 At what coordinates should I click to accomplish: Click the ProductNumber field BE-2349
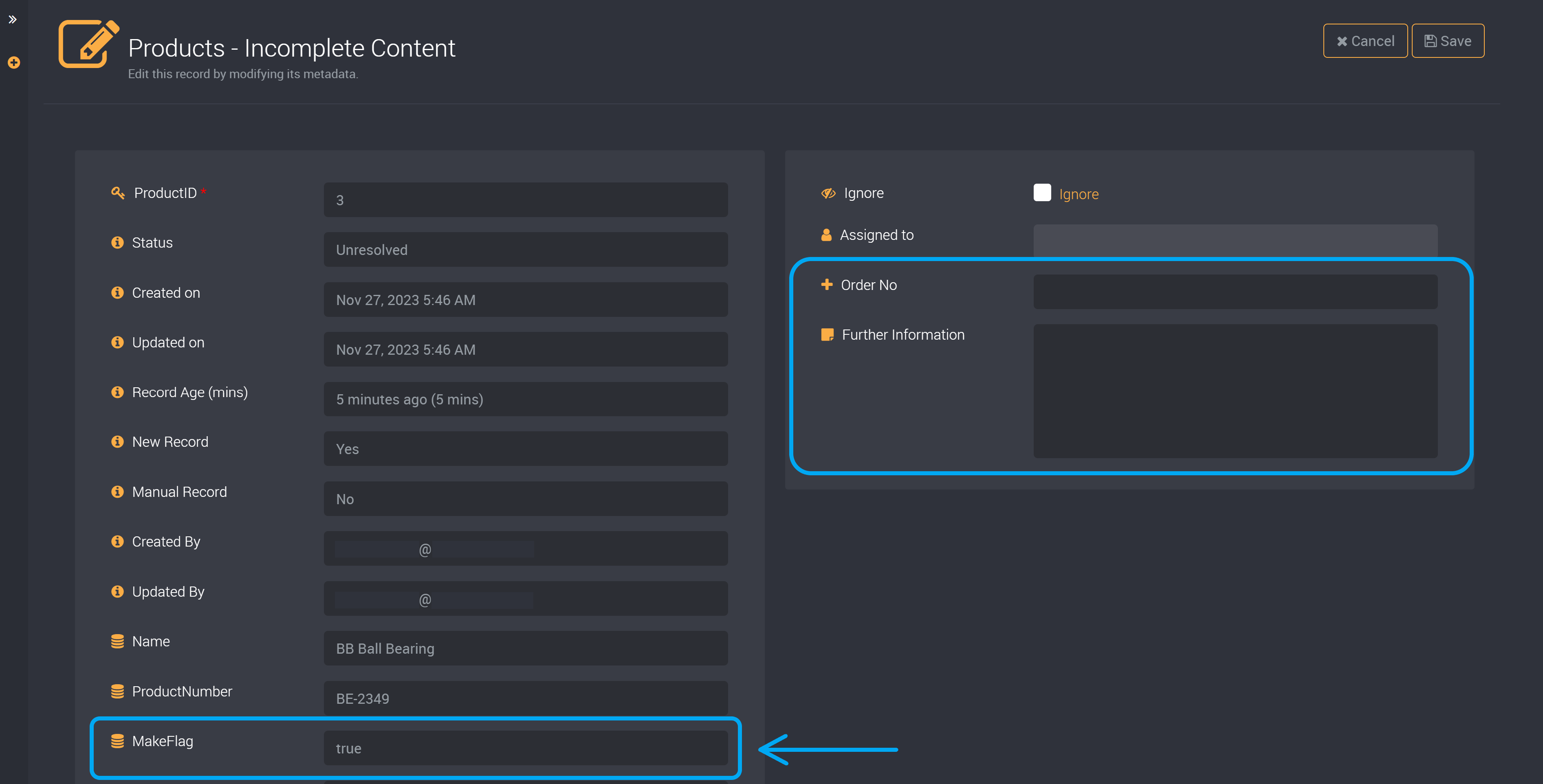pos(526,698)
